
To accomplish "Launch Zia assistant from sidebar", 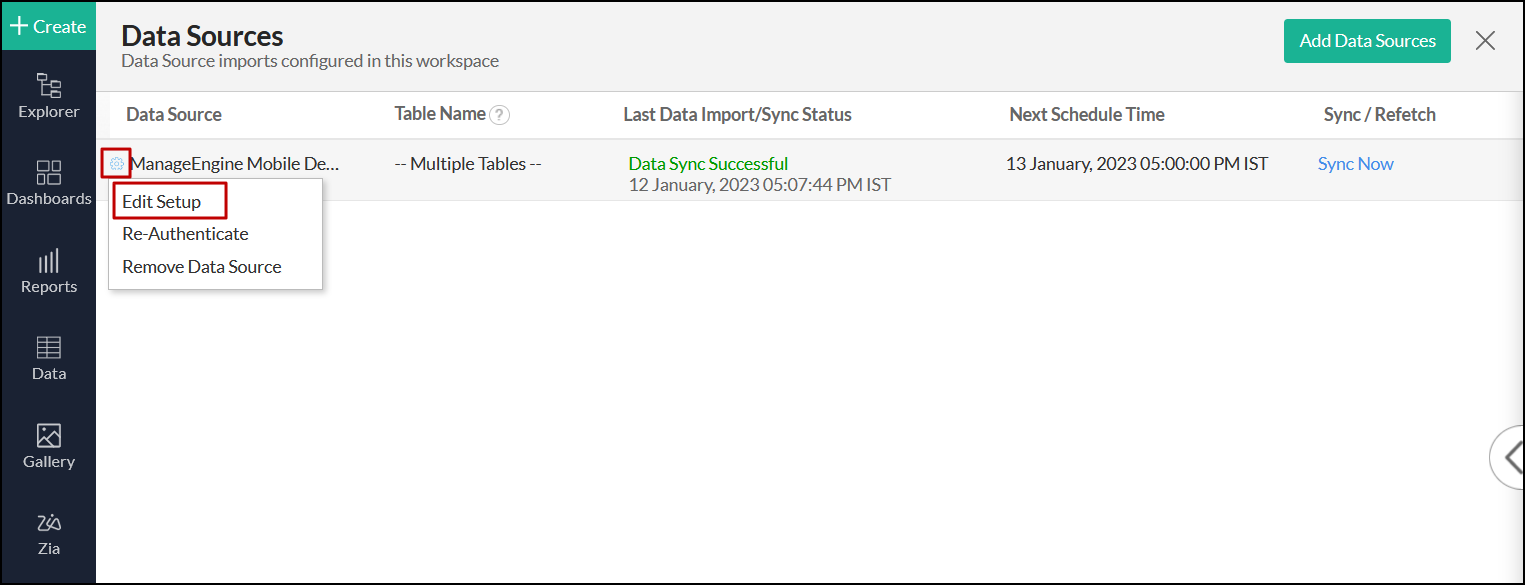I will [48, 533].
